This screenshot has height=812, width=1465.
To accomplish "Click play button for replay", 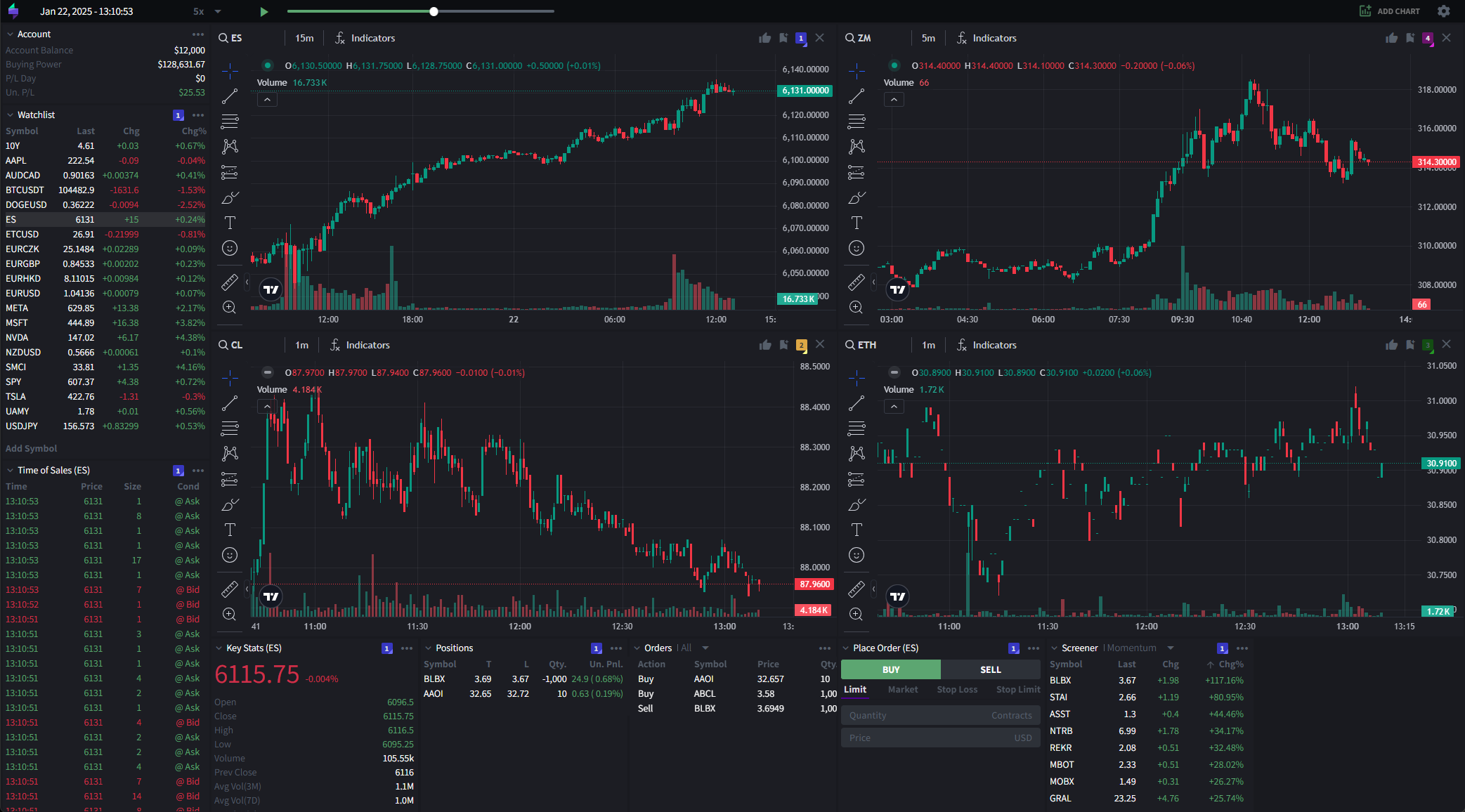I will 264,11.
